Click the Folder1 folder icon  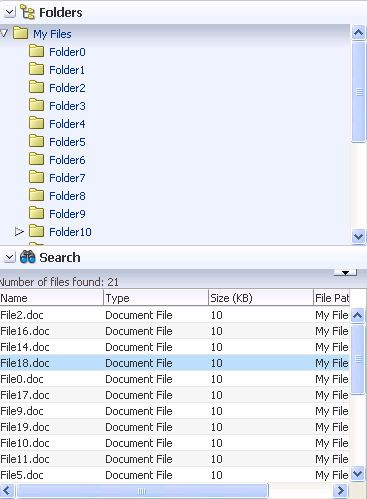[36, 69]
